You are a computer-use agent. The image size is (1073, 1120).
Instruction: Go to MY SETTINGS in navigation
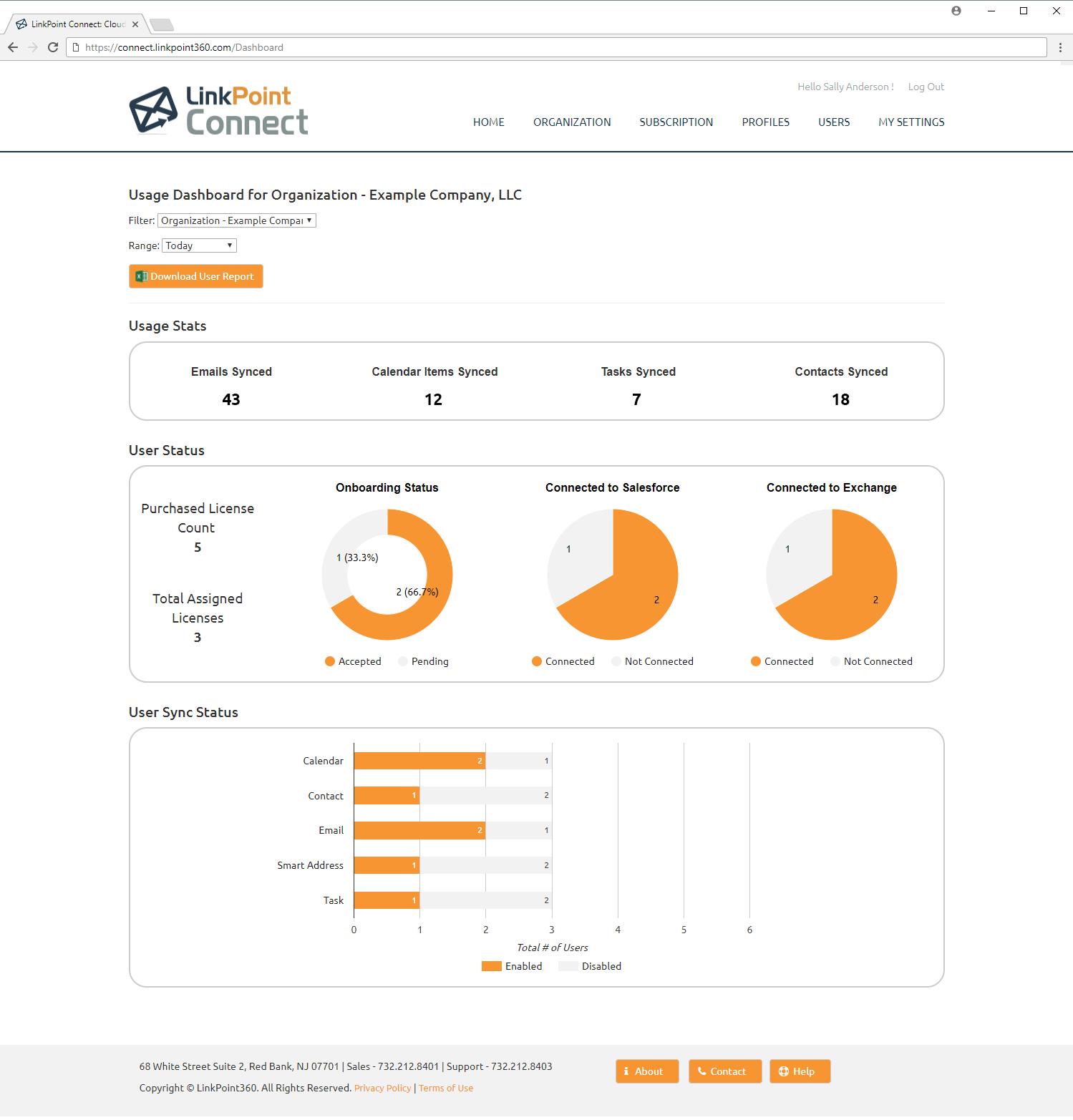[911, 122]
